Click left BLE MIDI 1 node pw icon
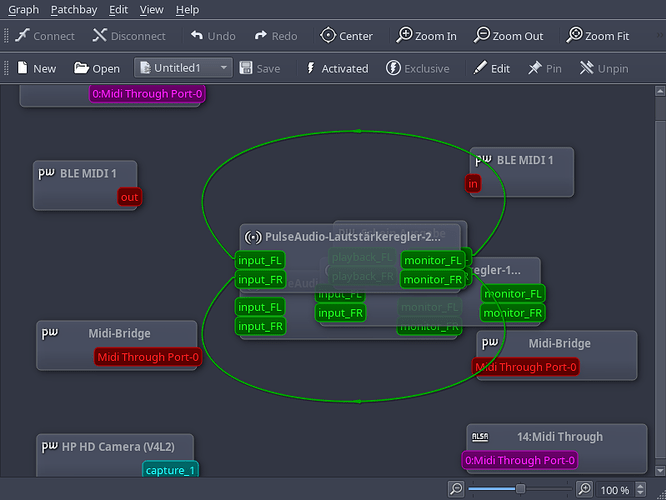The width and height of the screenshot is (666, 500). point(47,173)
